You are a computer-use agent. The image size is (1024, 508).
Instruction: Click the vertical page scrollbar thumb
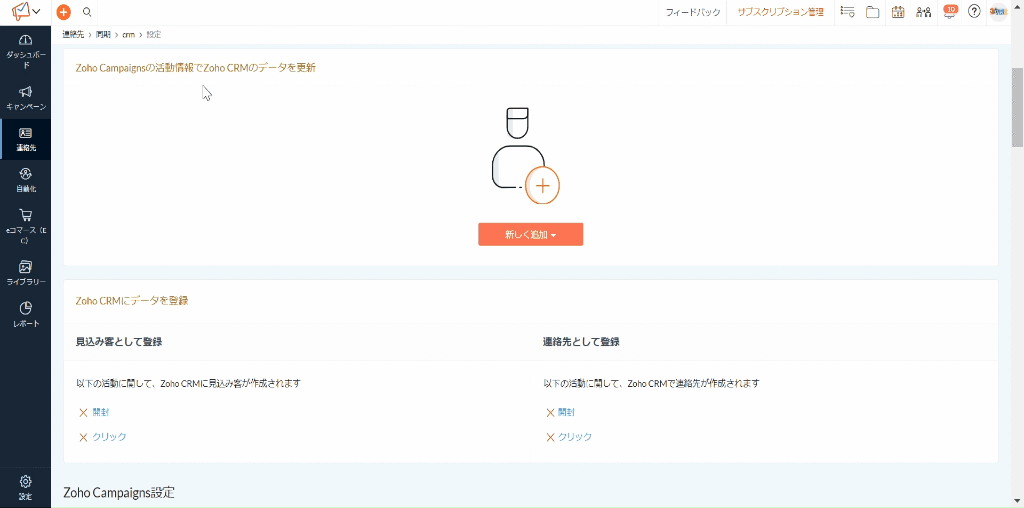click(x=1017, y=106)
